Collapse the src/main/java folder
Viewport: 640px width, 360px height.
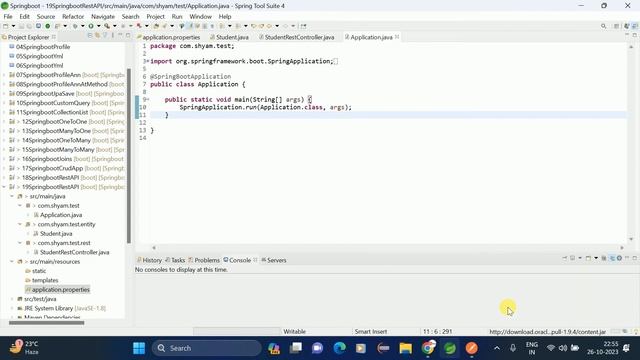point(12,196)
